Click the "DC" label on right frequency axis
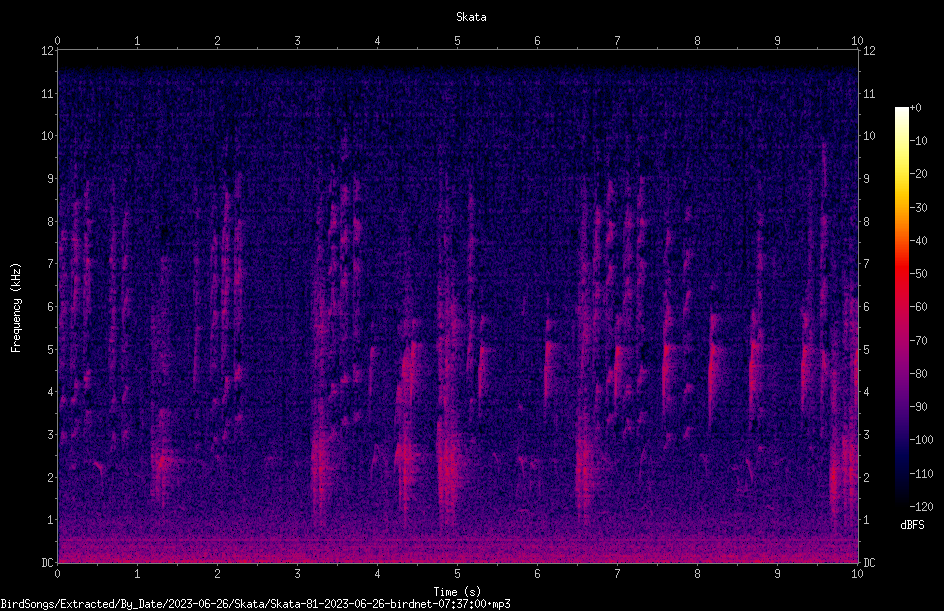944x611 pixels. click(869, 562)
